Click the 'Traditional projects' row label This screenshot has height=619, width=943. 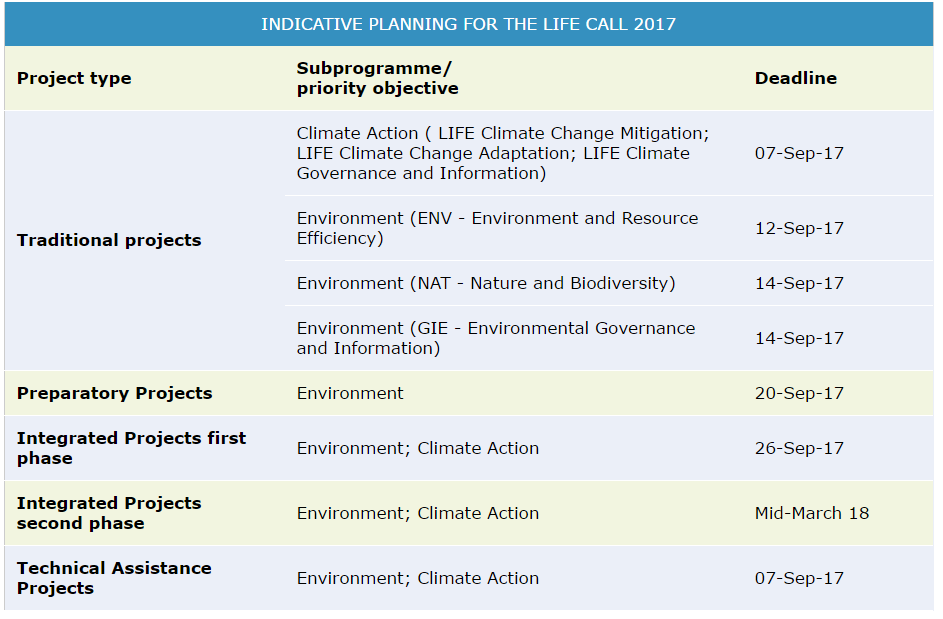109,240
